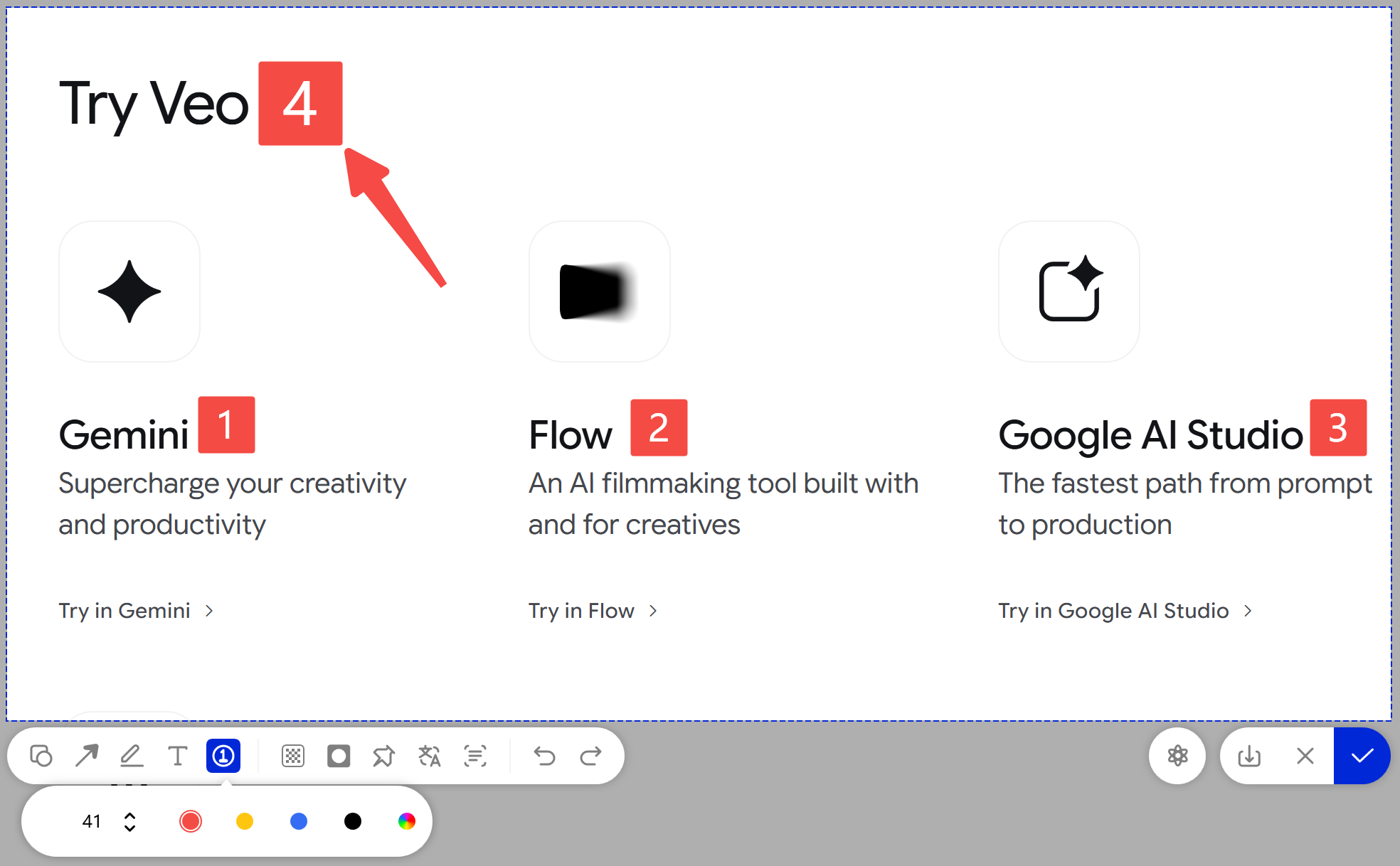Undo the last annotation
Viewport: 1400px width, 866px height.
coord(544,756)
